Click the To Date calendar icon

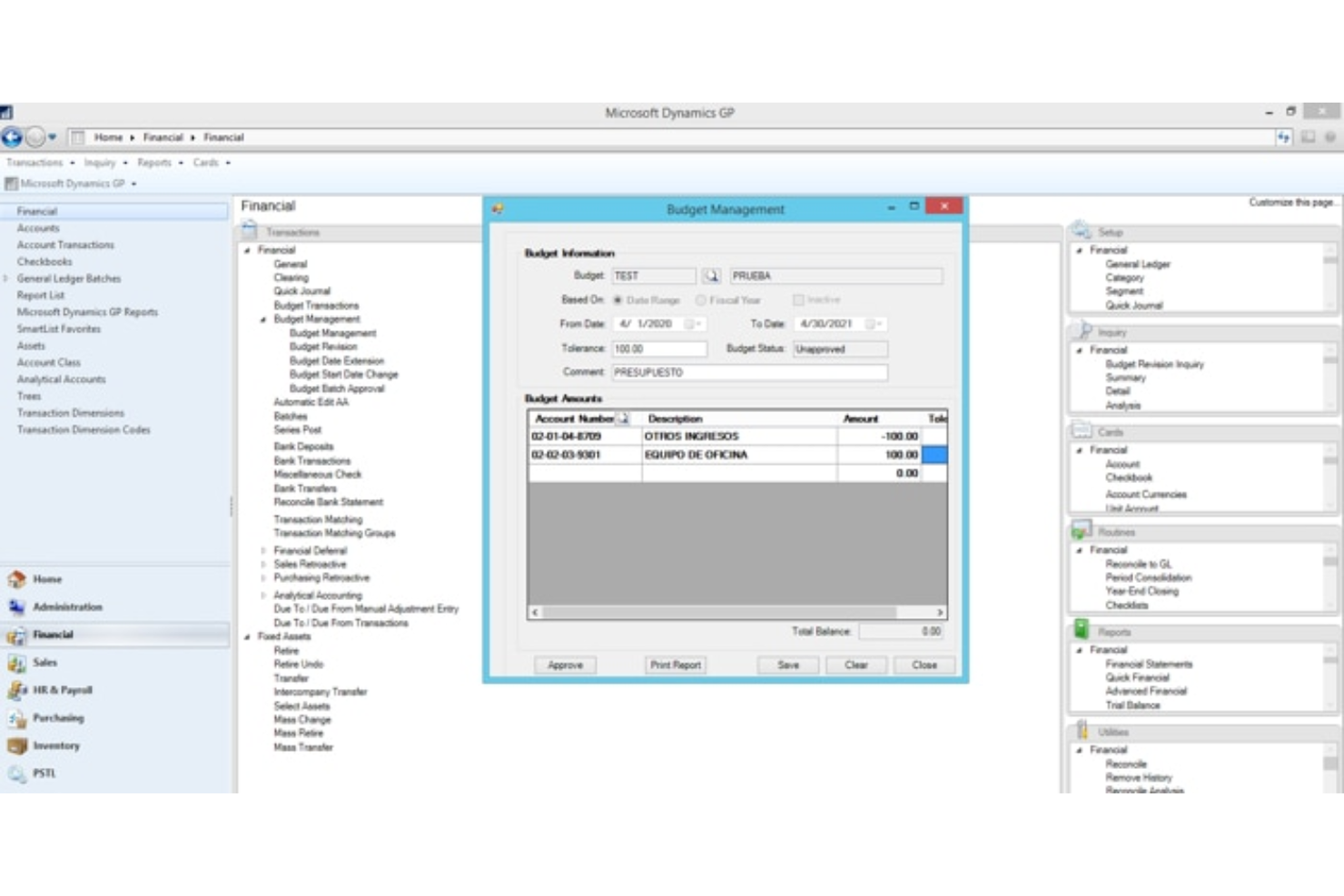(872, 324)
